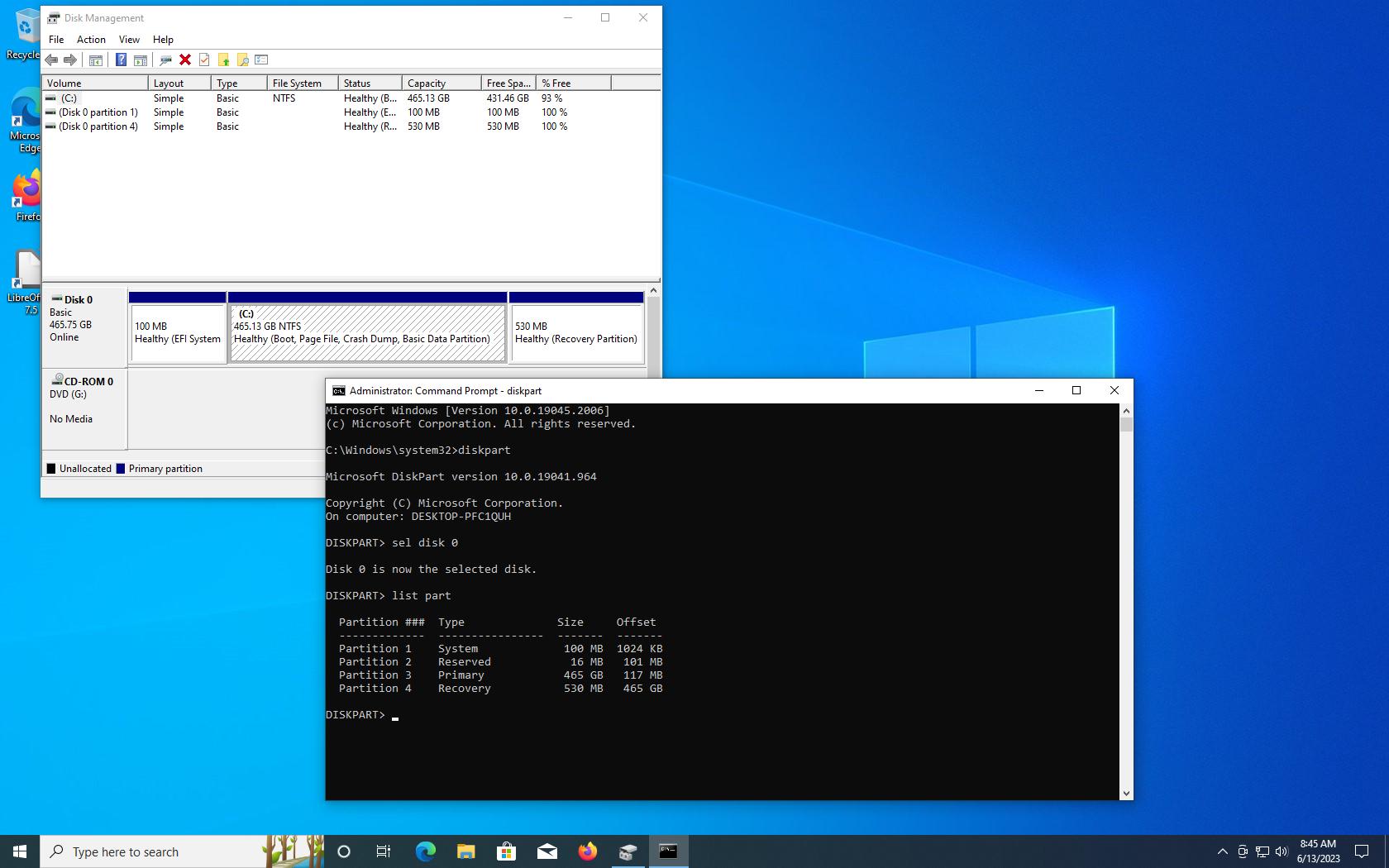This screenshot has height=868, width=1389.
Task: Open the Action menu
Action: 91,40
